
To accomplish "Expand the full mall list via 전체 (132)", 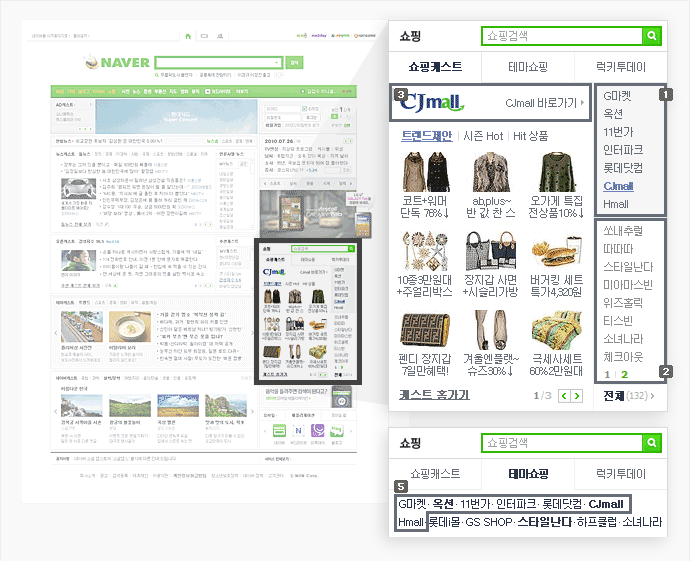I will [x=627, y=396].
